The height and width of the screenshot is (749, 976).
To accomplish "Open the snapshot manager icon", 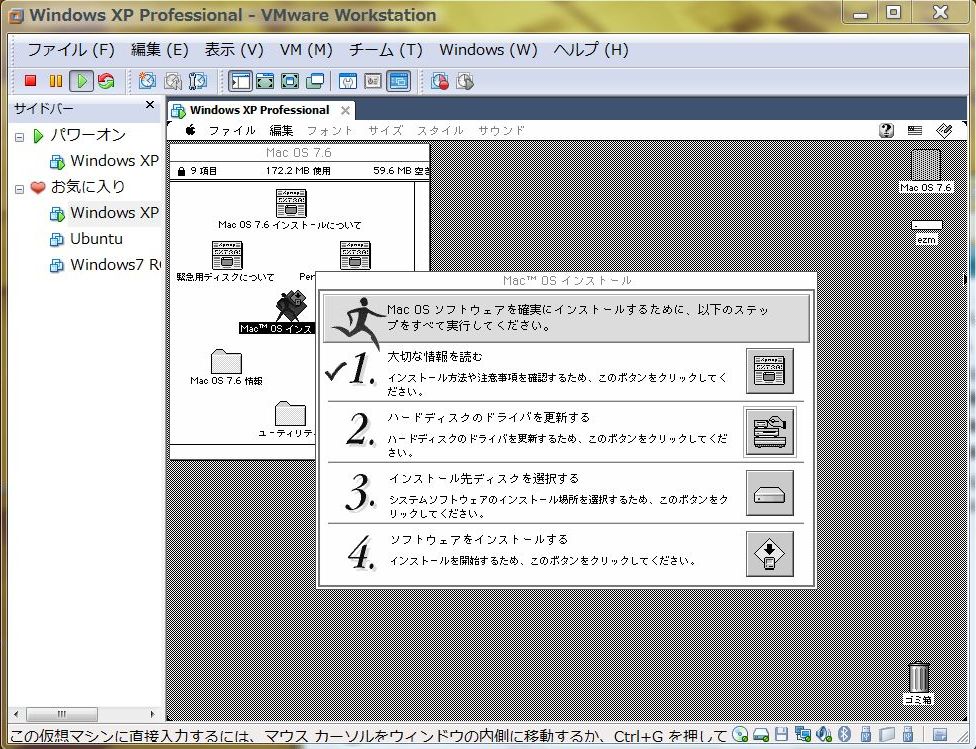I will click(x=197, y=81).
